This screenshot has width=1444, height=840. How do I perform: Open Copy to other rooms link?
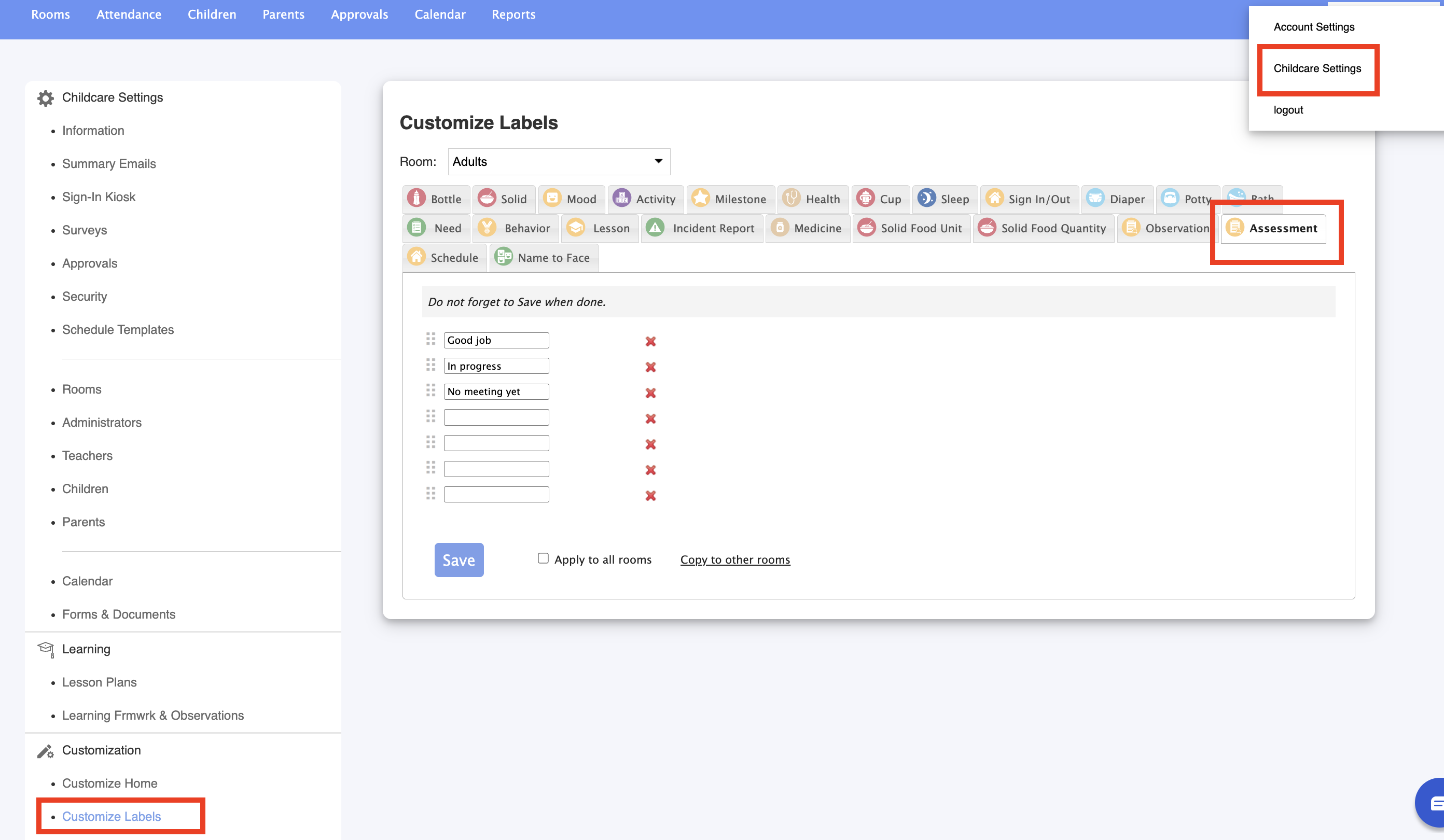tap(734, 560)
